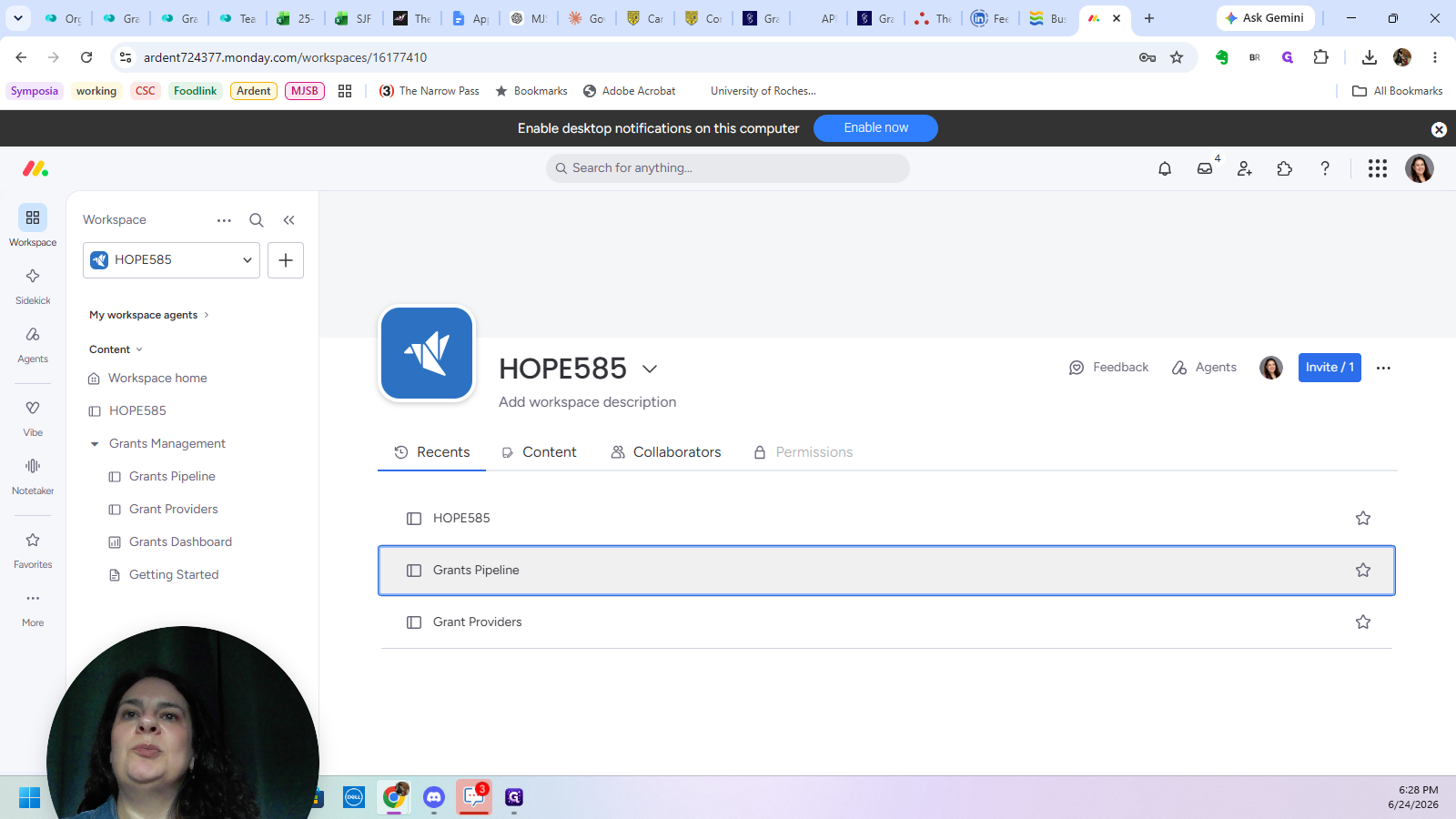Star the HOPE585 board as favorite

1363,518
